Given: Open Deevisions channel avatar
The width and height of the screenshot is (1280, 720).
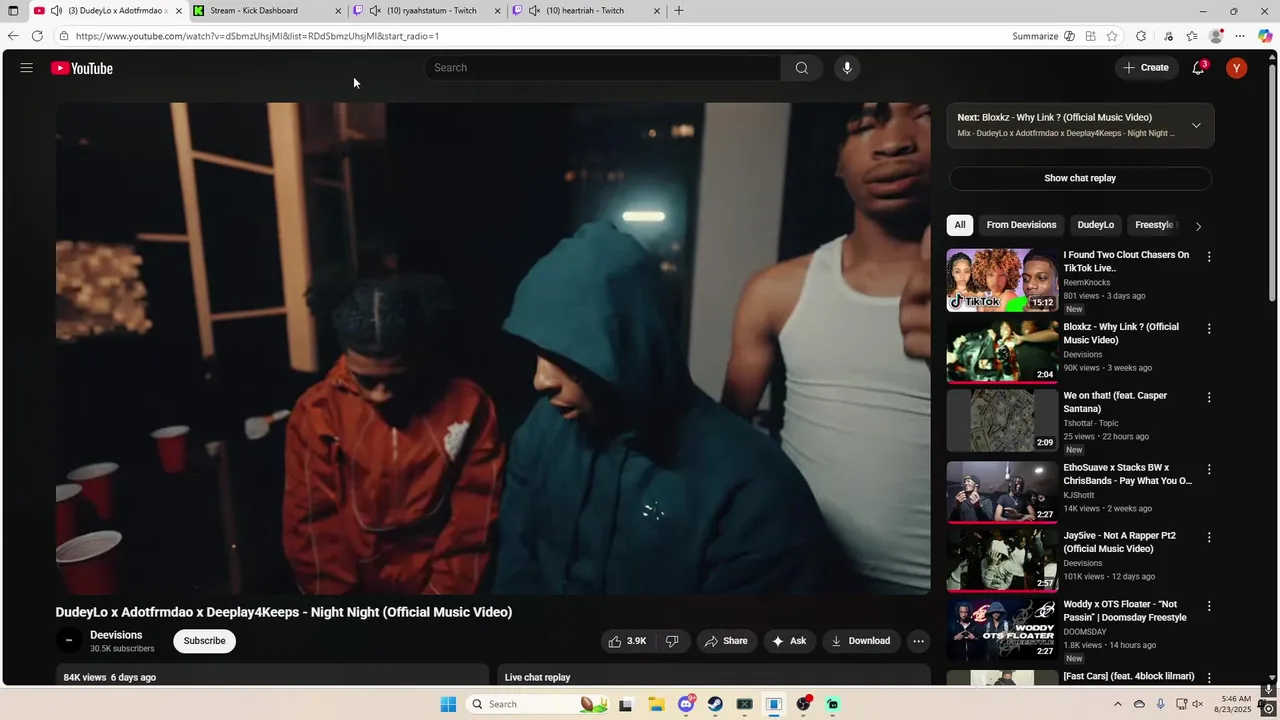Looking at the screenshot, I should [x=69, y=641].
